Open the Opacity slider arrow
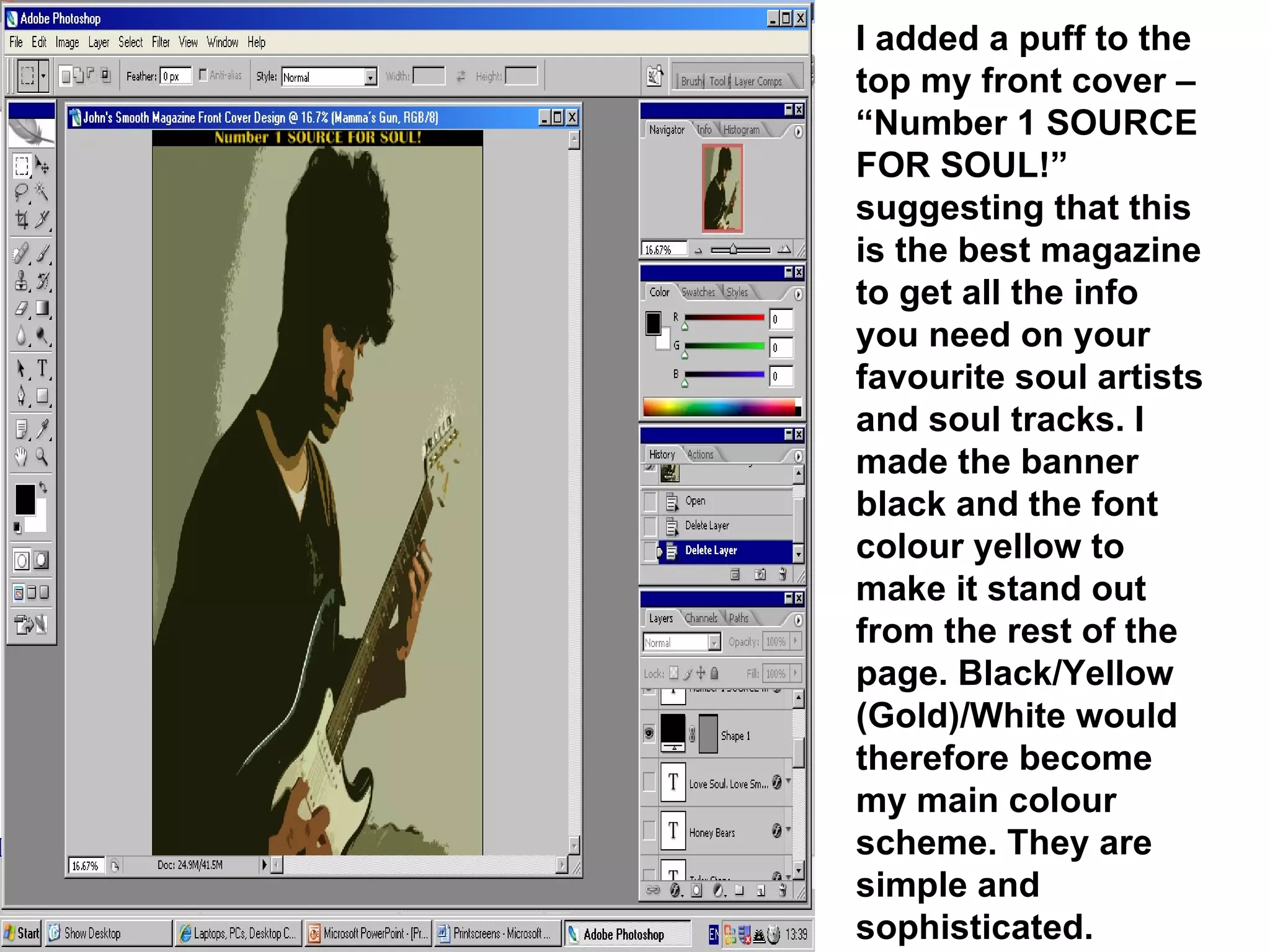 (x=796, y=641)
